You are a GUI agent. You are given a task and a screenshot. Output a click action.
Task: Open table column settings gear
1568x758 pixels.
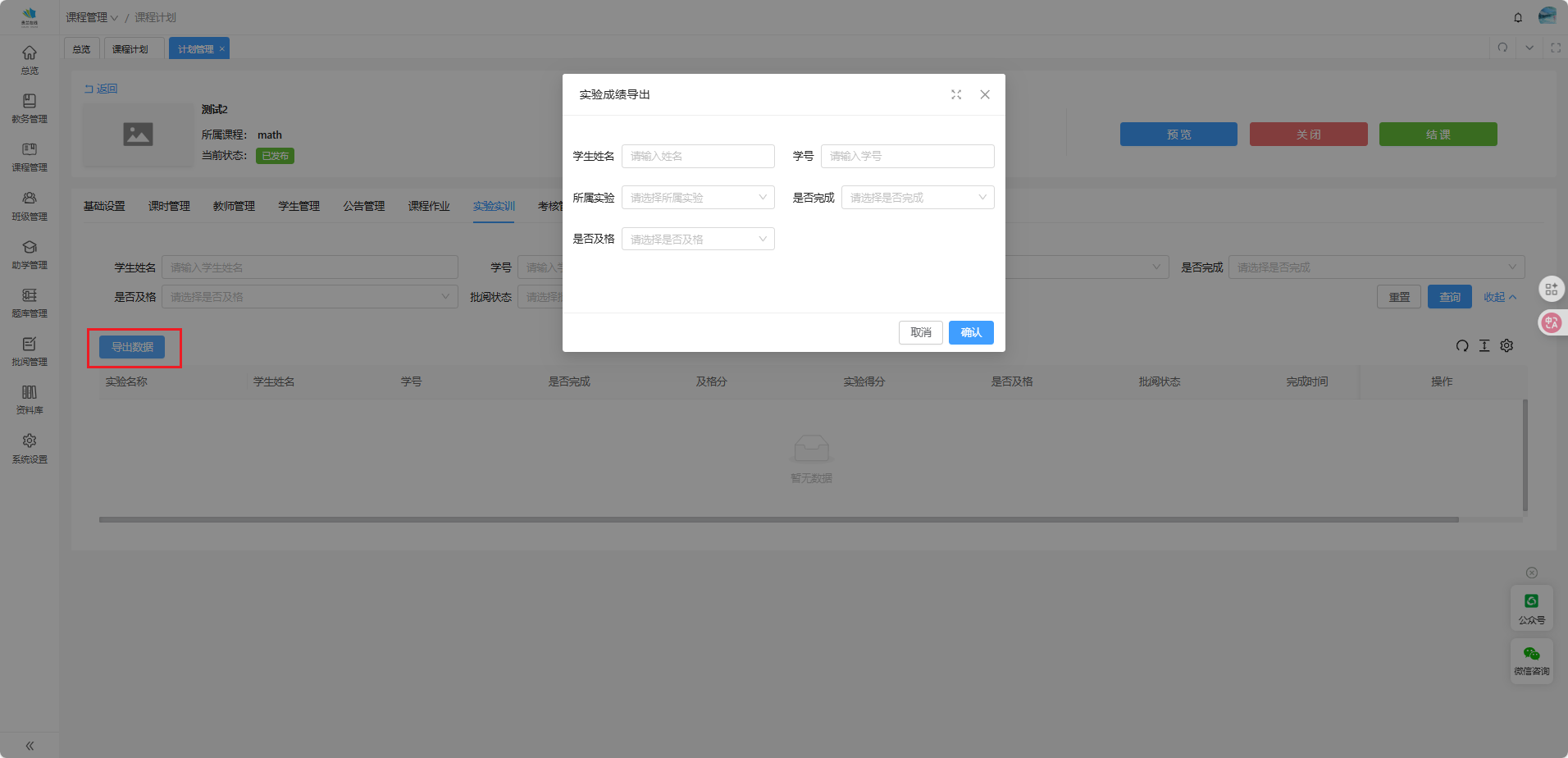pyautogui.click(x=1506, y=346)
